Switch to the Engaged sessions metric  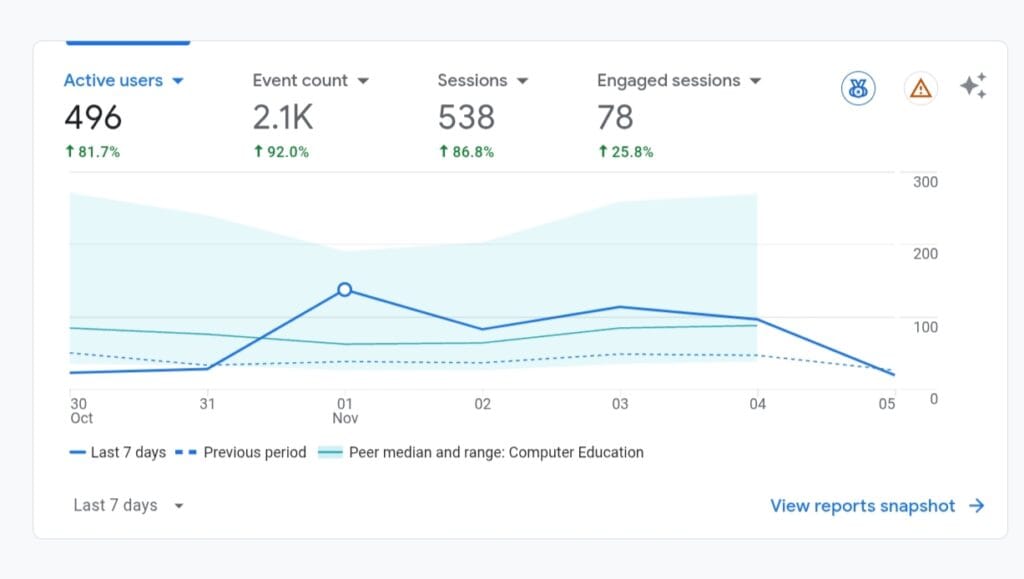[x=670, y=80]
